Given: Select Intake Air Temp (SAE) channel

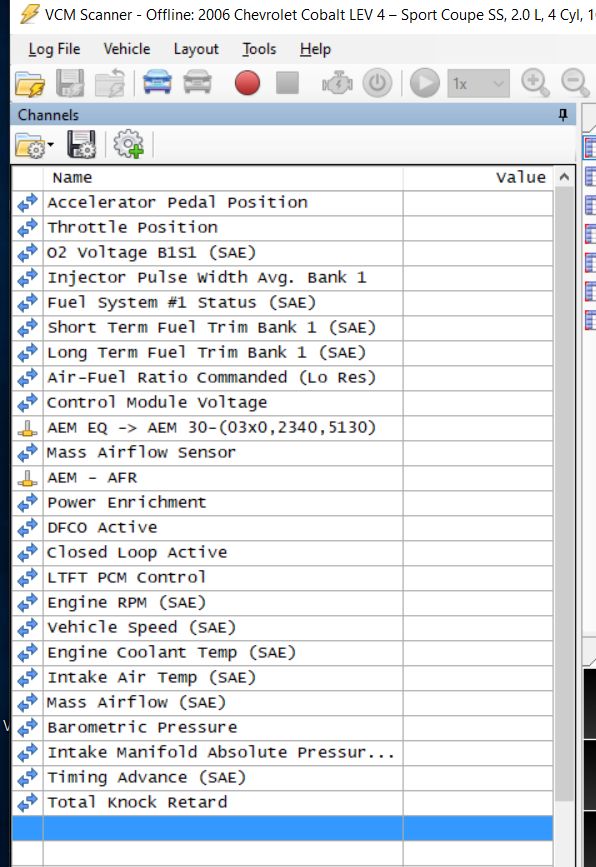Looking at the screenshot, I should (283, 677).
